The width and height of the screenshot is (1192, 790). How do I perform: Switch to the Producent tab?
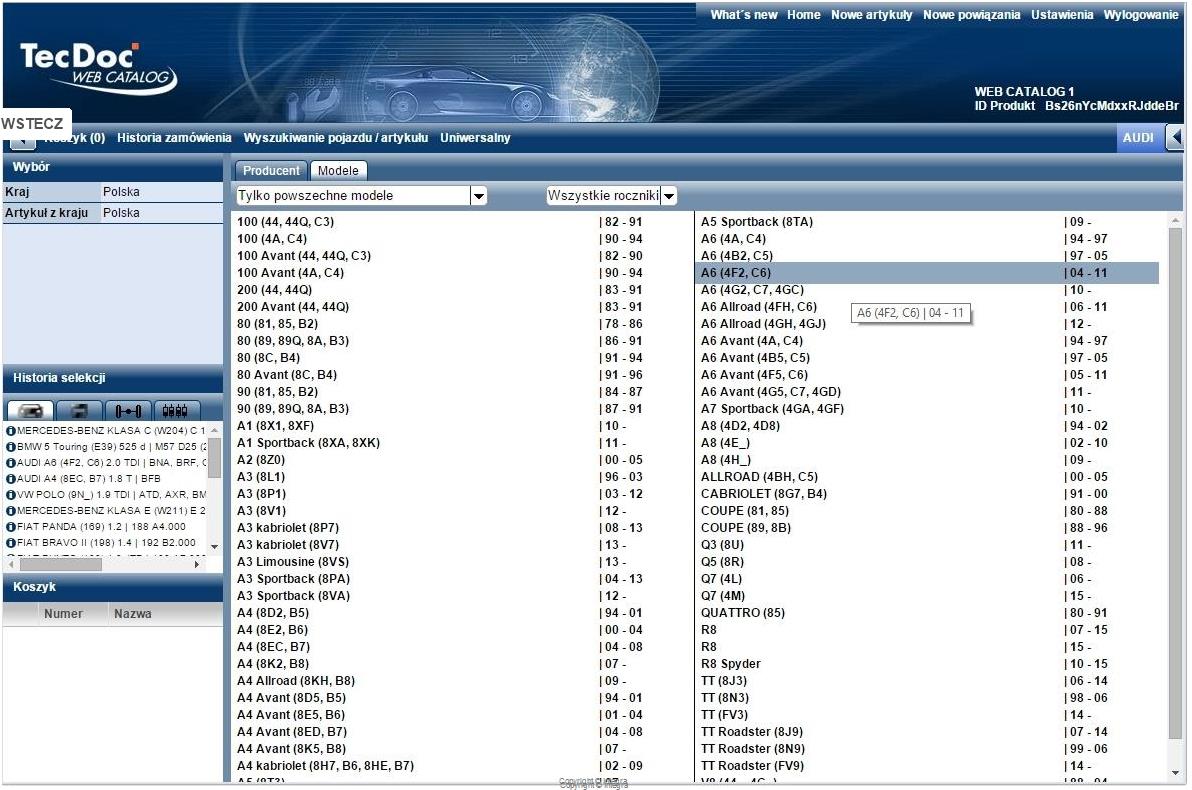point(271,170)
